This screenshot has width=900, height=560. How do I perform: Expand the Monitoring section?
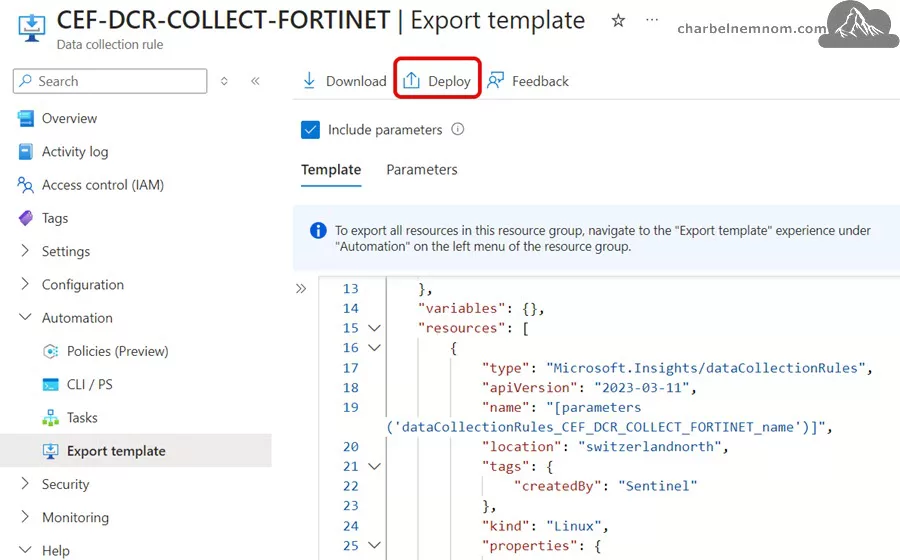point(25,517)
